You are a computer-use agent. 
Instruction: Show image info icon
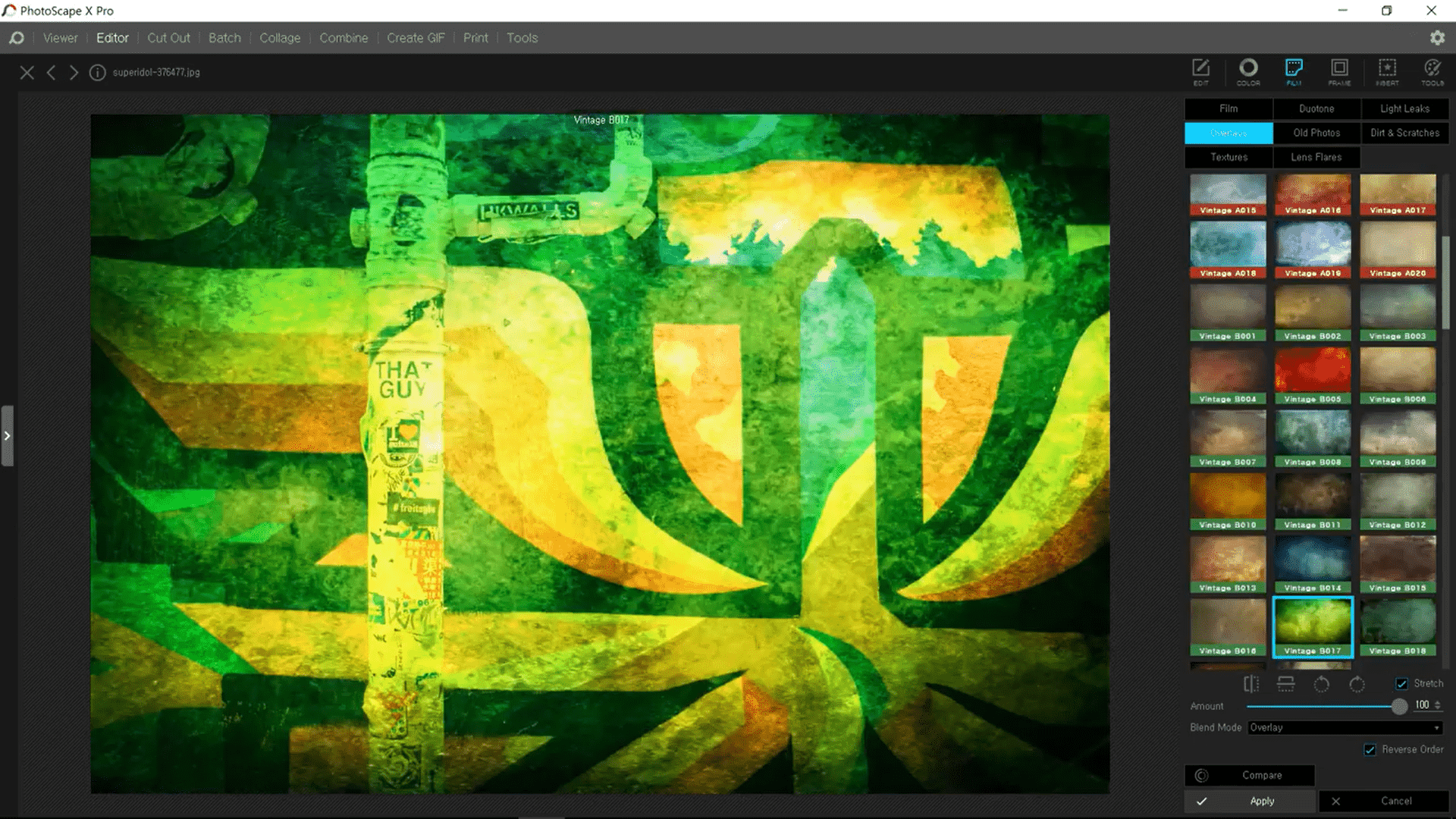click(97, 73)
